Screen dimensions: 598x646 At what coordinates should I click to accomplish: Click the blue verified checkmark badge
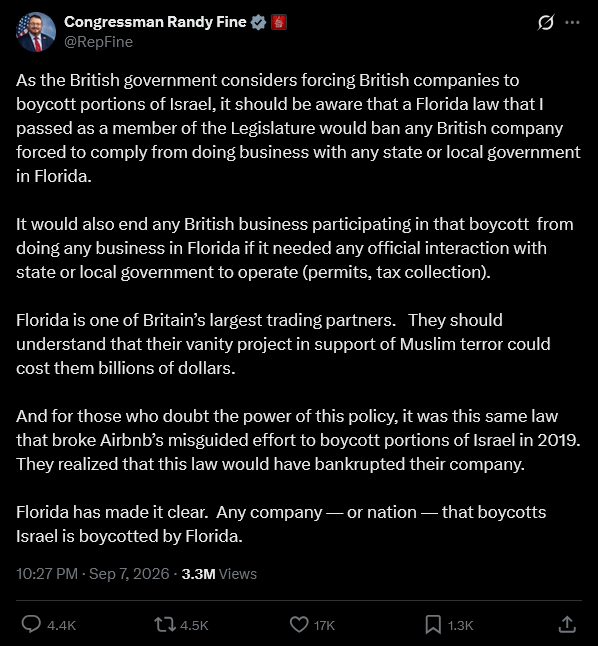258,22
